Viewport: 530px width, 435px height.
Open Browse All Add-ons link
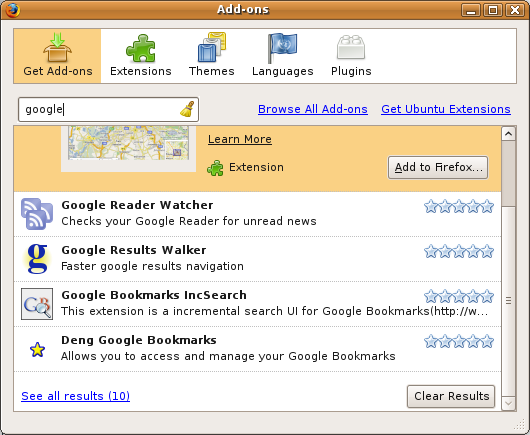point(313,109)
